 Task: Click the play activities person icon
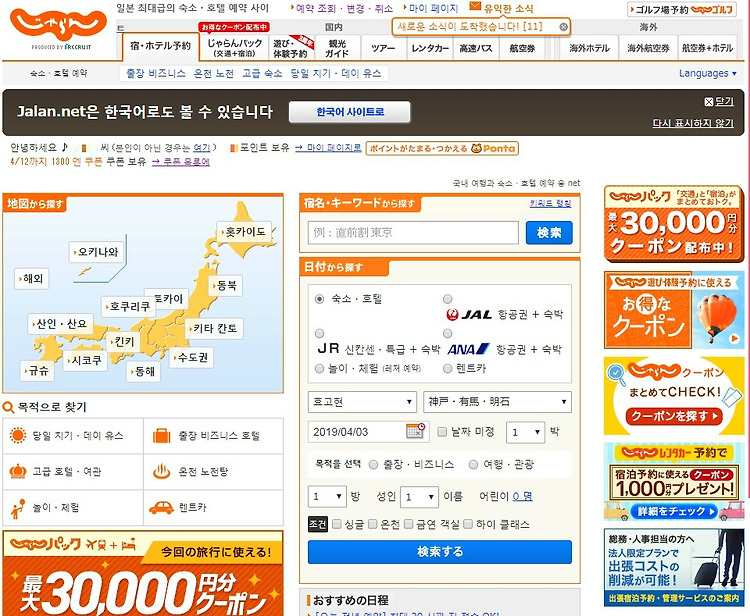18,509
